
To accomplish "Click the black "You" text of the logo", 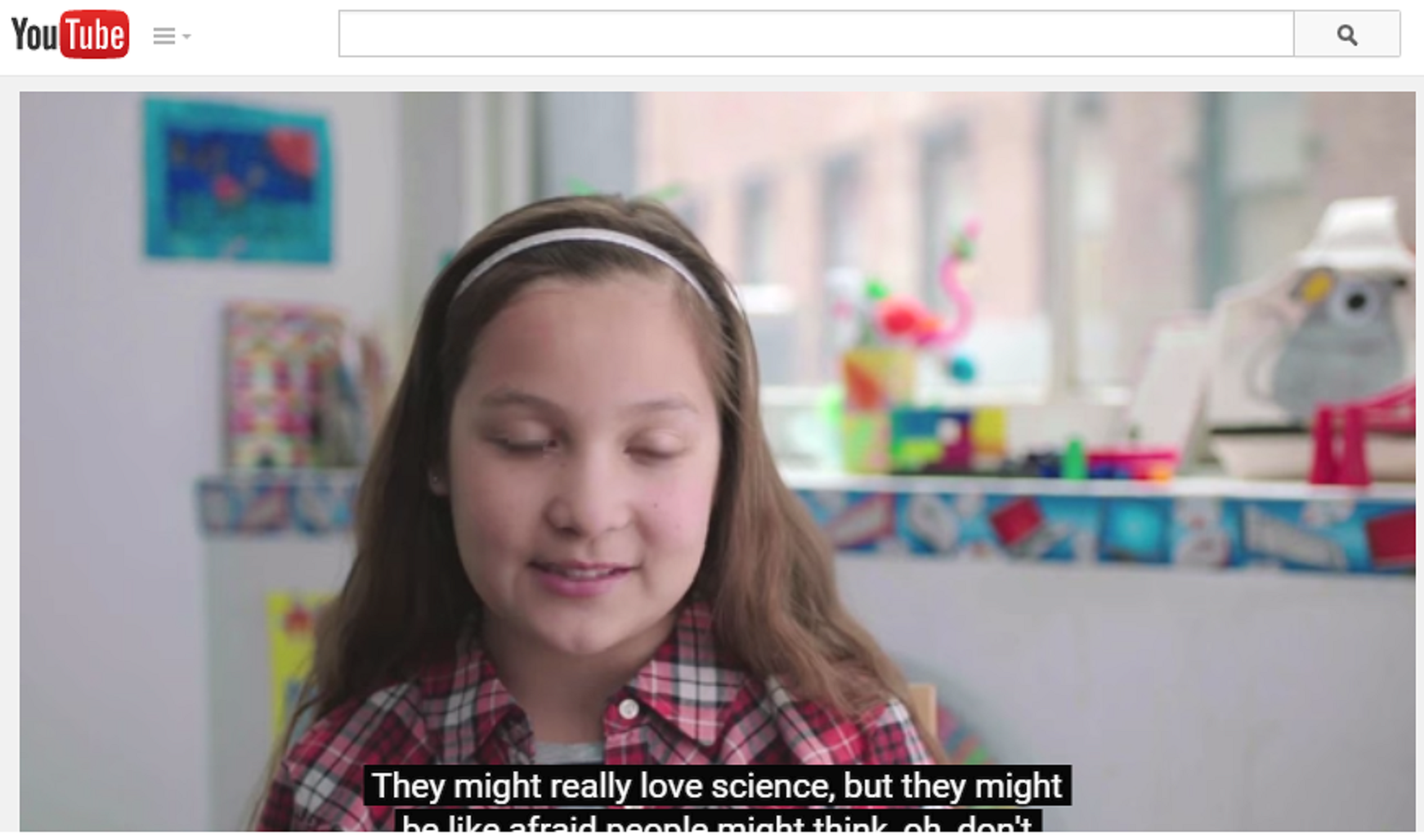I will click(x=34, y=34).
